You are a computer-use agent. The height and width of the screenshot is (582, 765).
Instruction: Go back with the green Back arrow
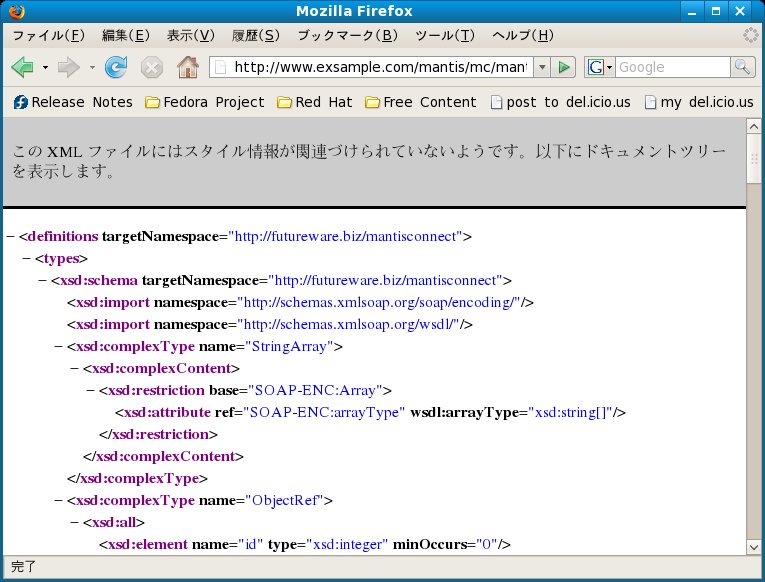click(x=22, y=67)
